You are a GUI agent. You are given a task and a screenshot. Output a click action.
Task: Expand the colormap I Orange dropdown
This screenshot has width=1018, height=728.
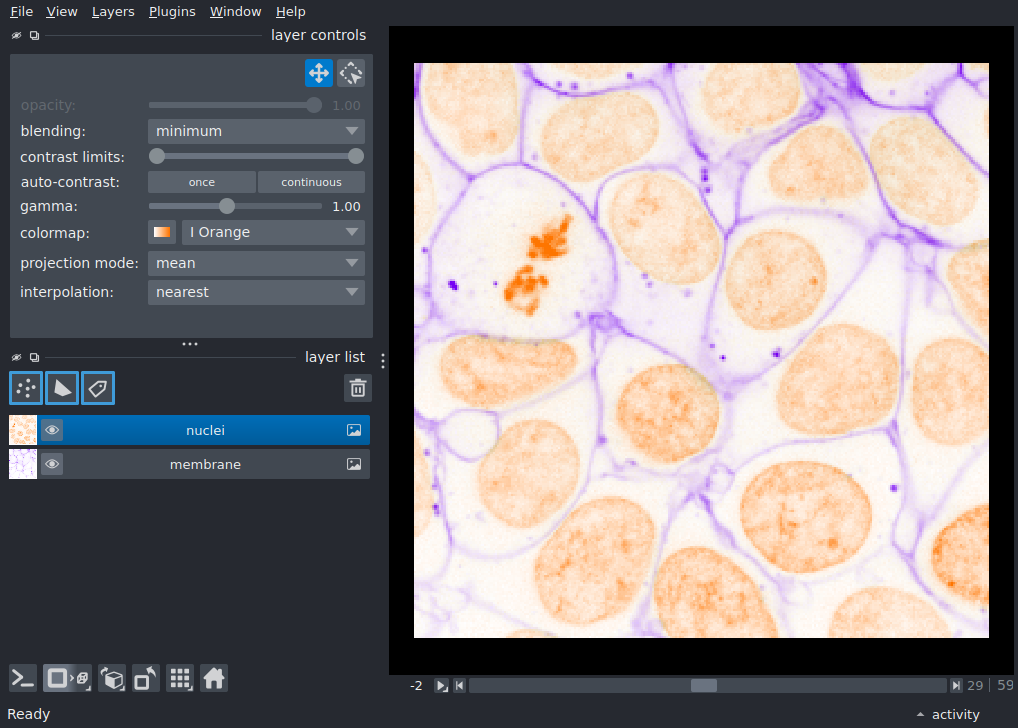point(273,232)
